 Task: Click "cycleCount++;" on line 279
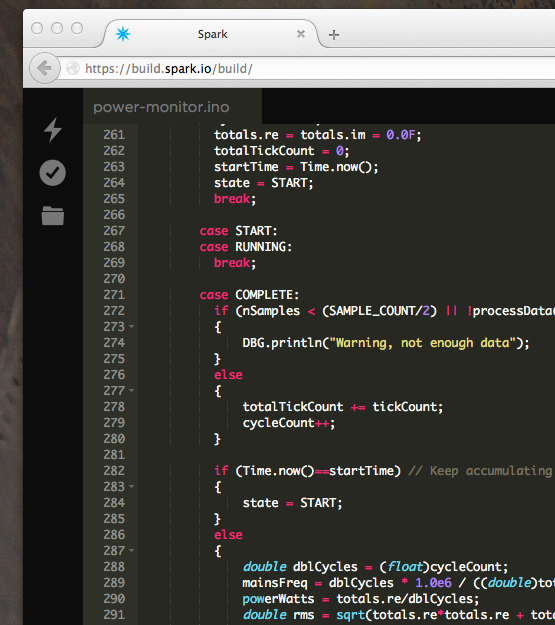289,423
